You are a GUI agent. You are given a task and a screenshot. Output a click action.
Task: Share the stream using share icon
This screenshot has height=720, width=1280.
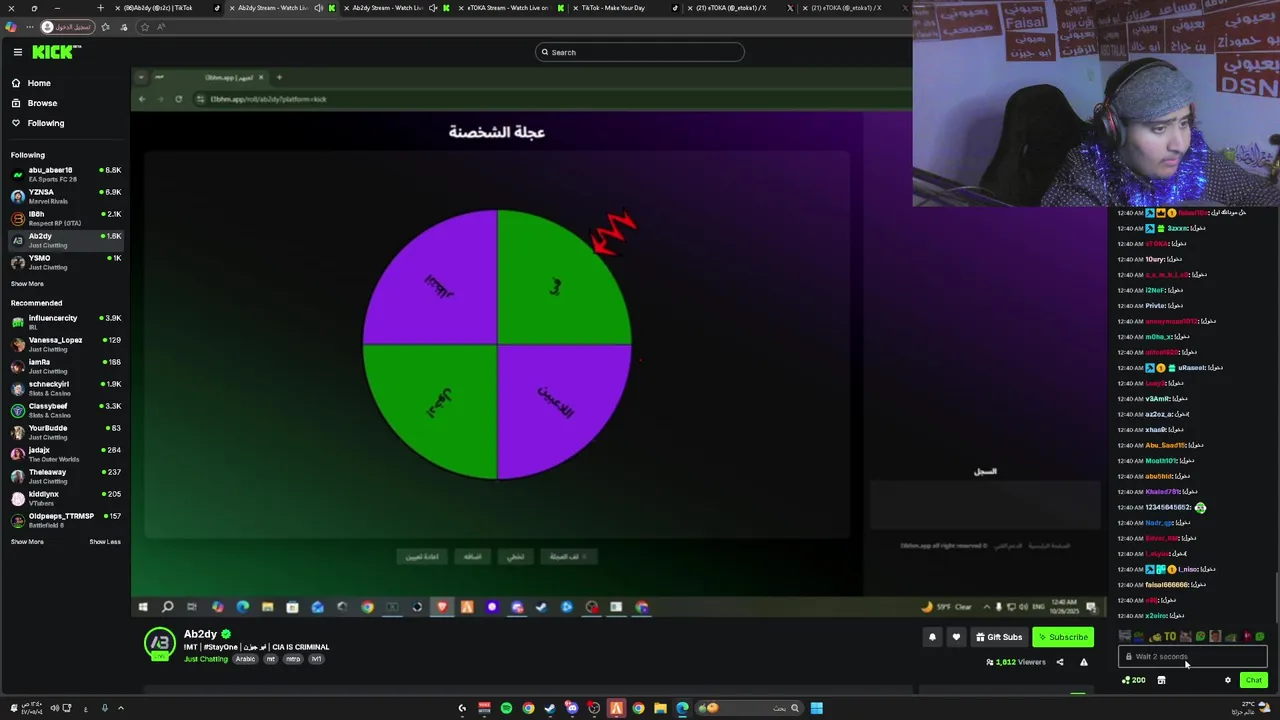click(x=1060, y=662)
